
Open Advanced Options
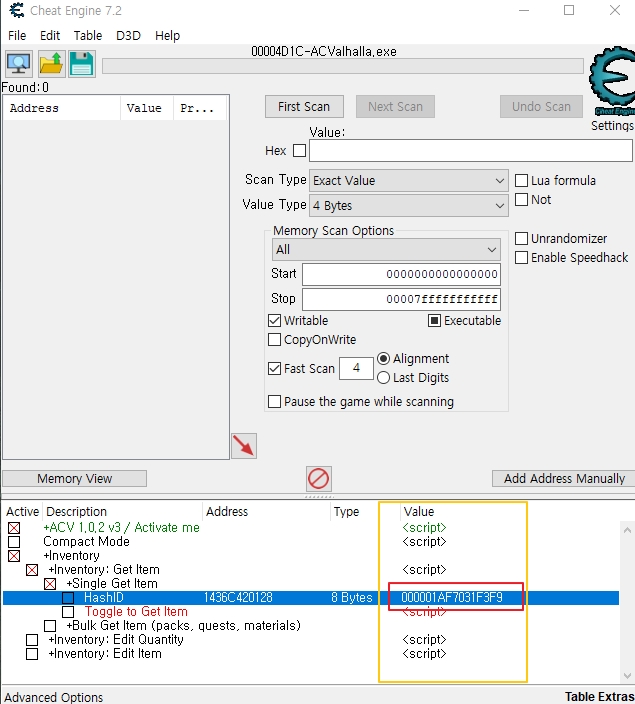[53, 697]
